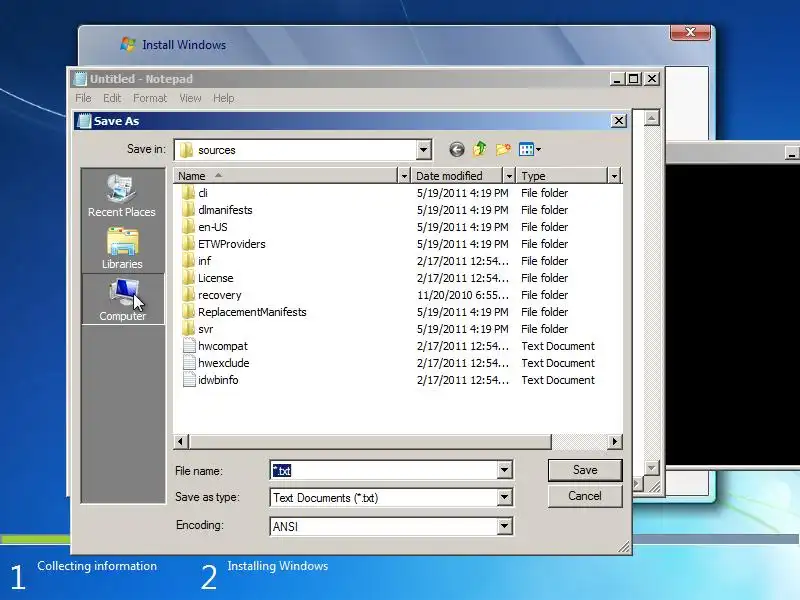Click the Cancel button
Screen dimensions: 800x600
click(x=585, y=496)
